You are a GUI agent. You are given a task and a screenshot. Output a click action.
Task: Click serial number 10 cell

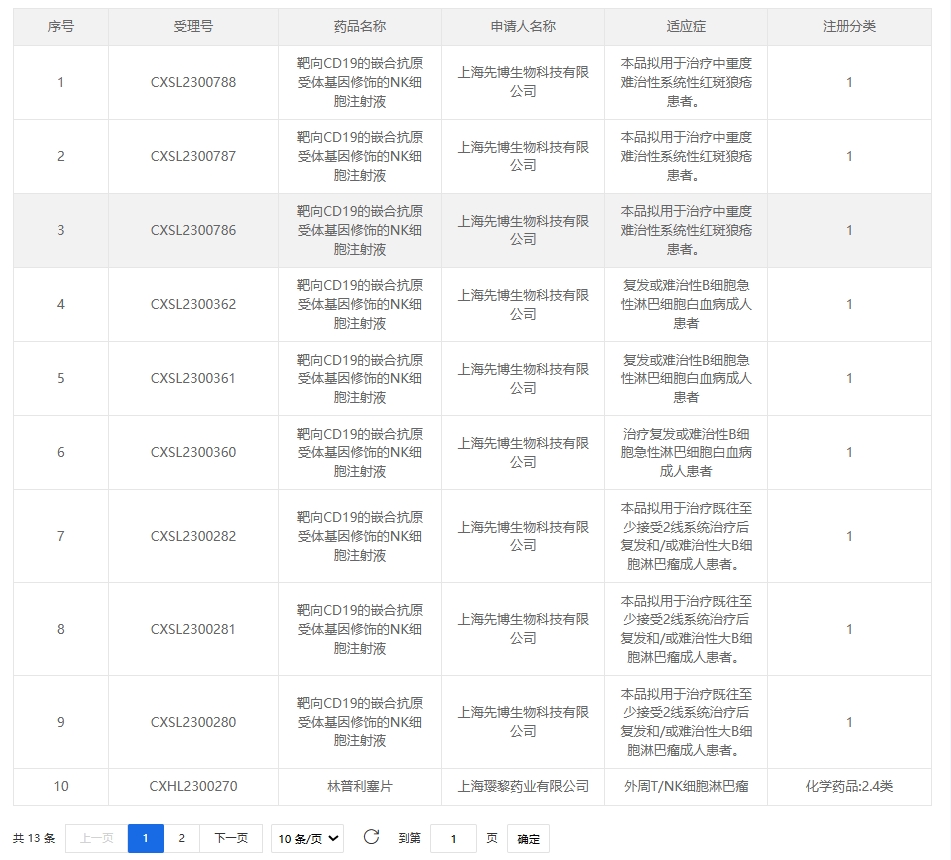(61, 787)
